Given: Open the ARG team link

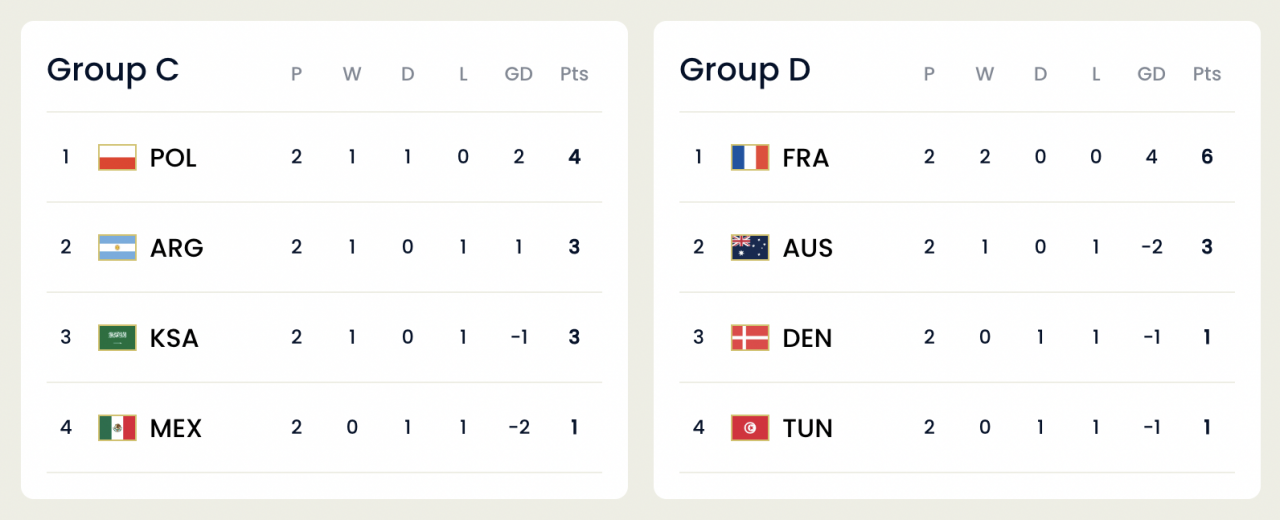Looking at the screenshot, I should pyautogui.click(x=176, y=248).
